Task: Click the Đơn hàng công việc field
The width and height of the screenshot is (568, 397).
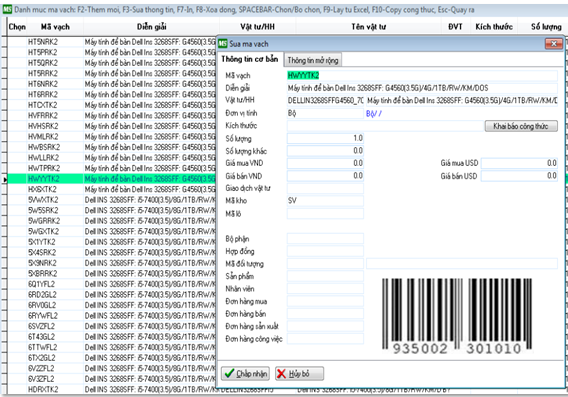Action: (x=325, y=339)
